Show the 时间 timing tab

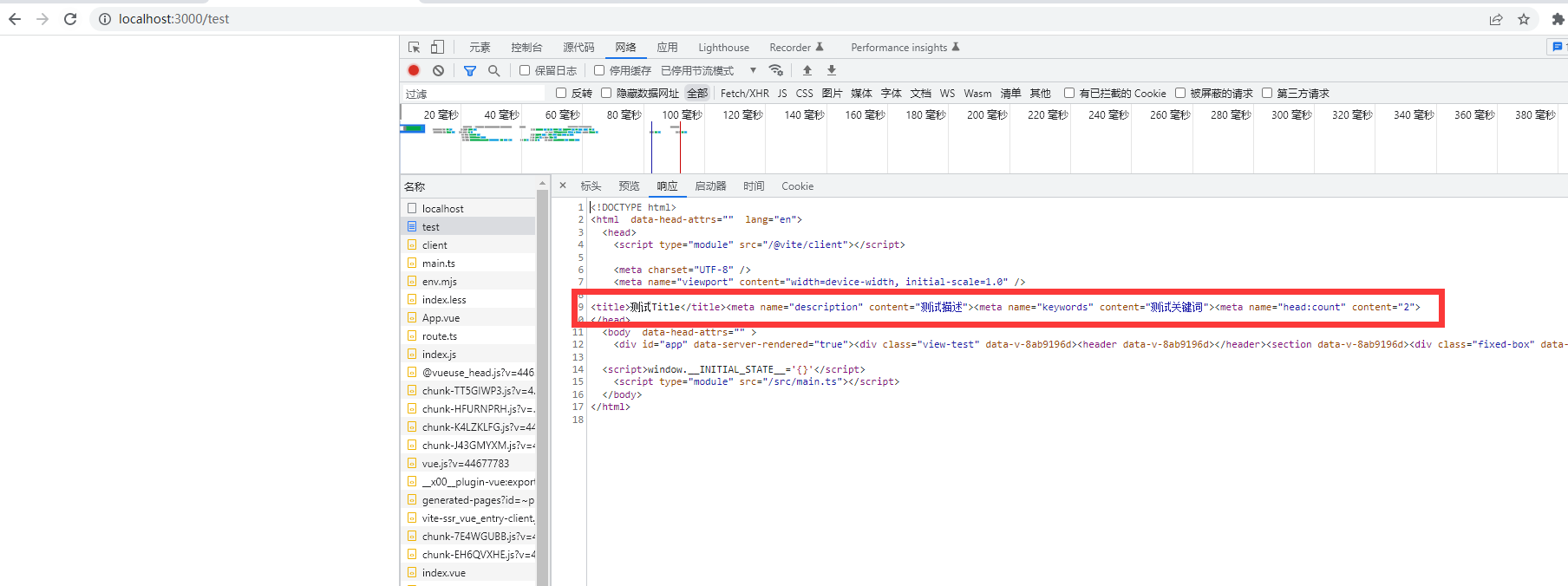point(754,186)
